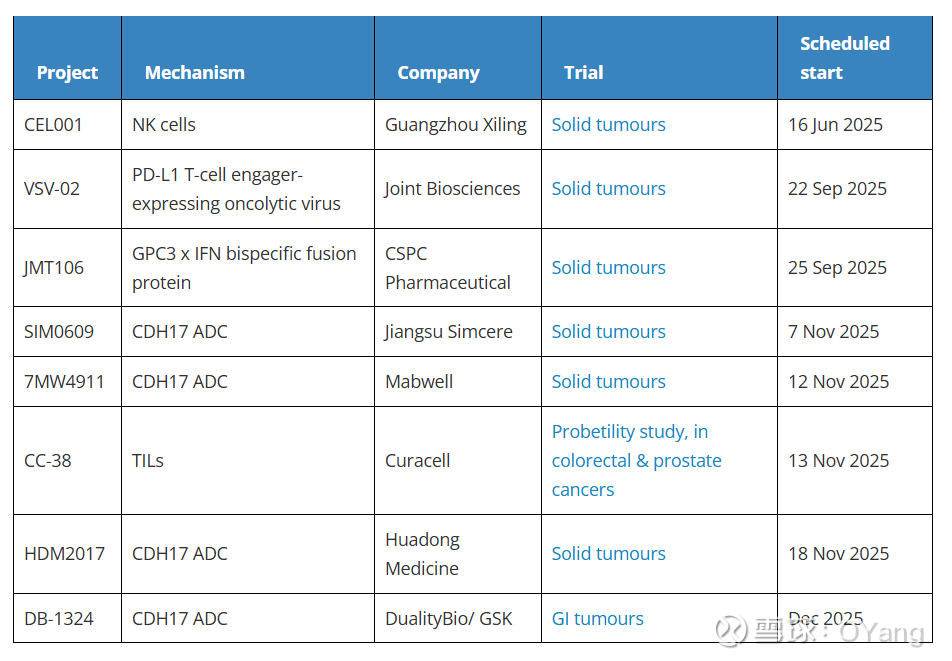Click the 16 Jun 2025 date cell

[835, 125]
